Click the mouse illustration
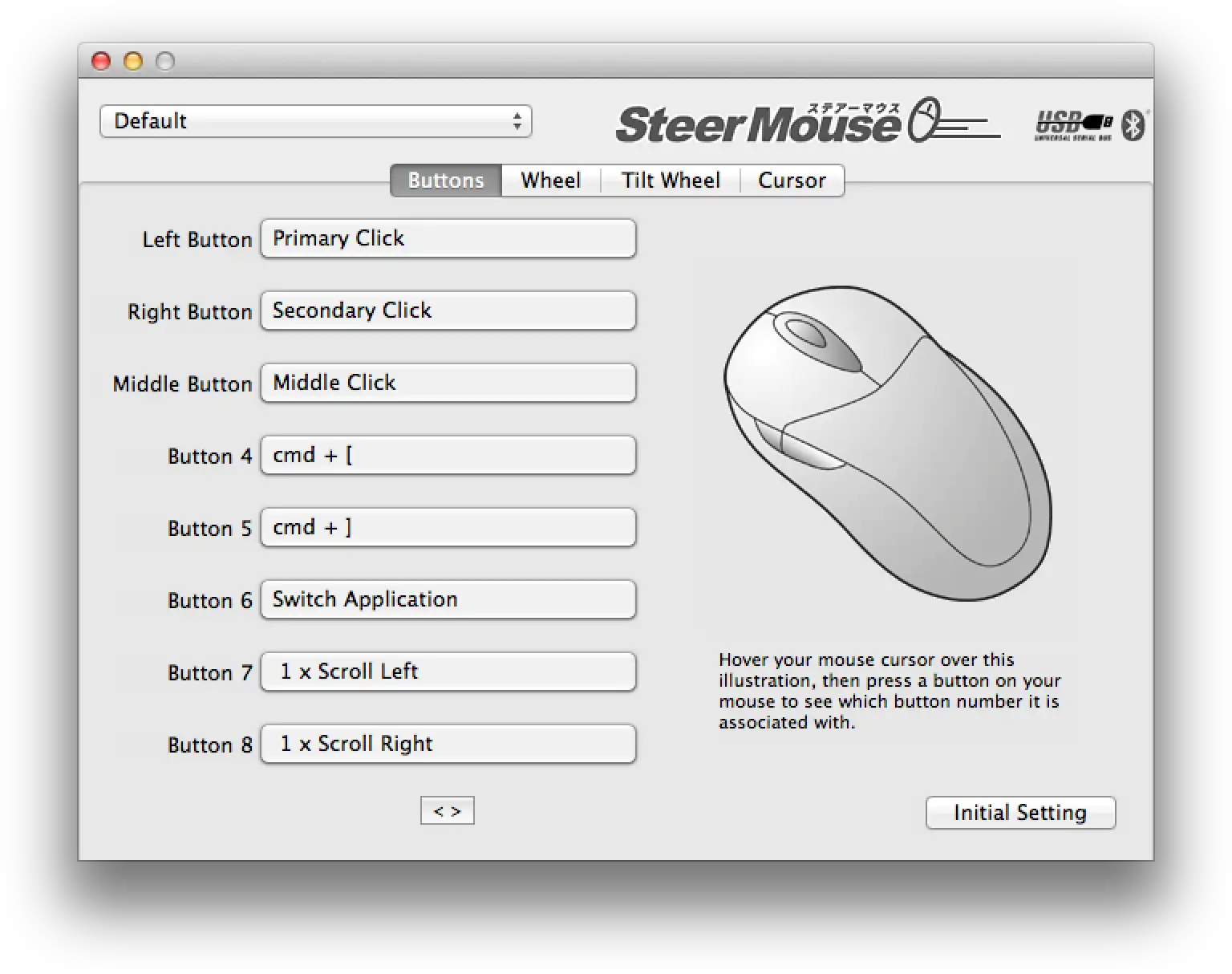Image resolution: width=1232 pixels, height=974 pixels. point(888,443)
